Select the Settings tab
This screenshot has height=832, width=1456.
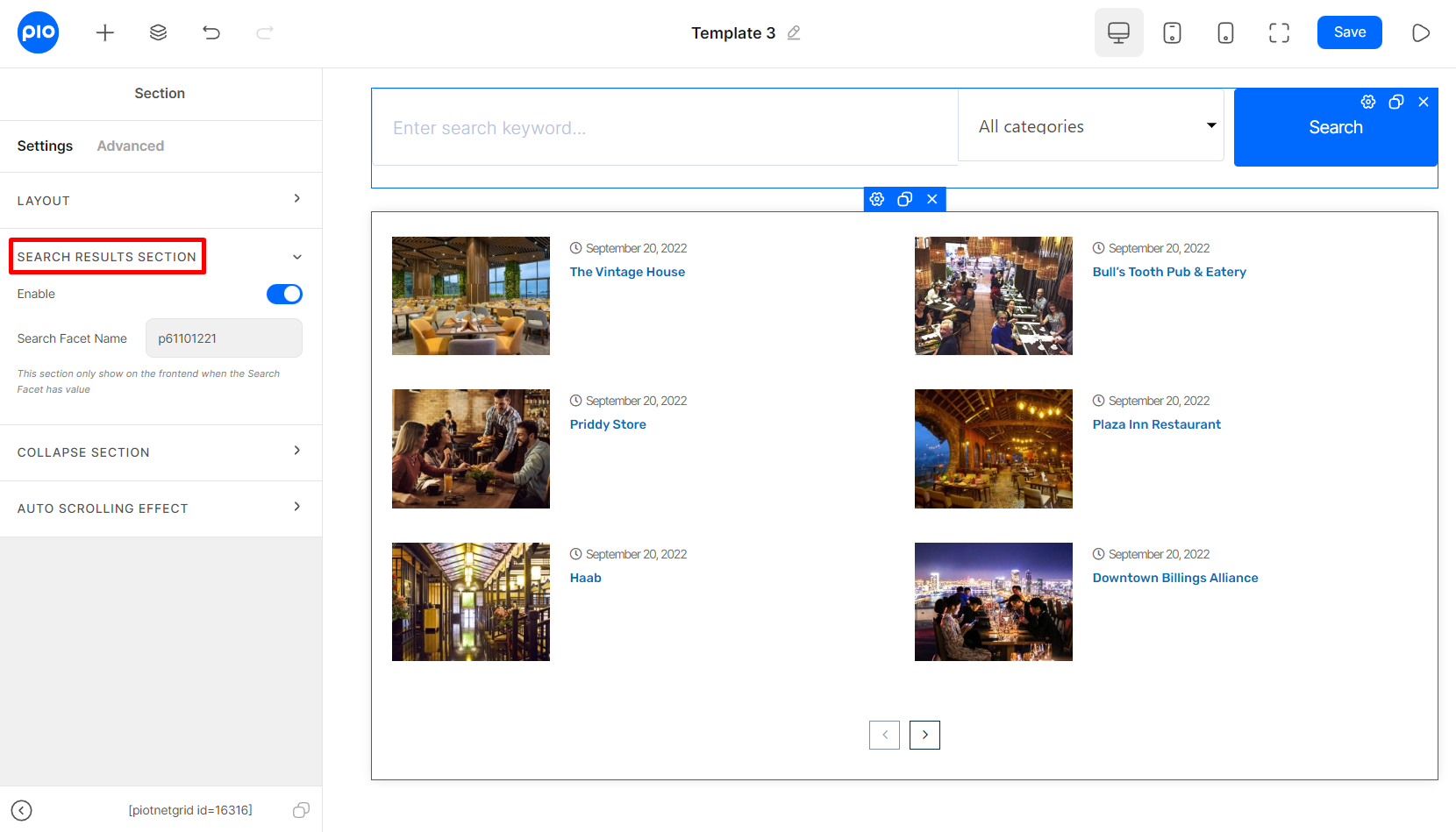(45, 146)
